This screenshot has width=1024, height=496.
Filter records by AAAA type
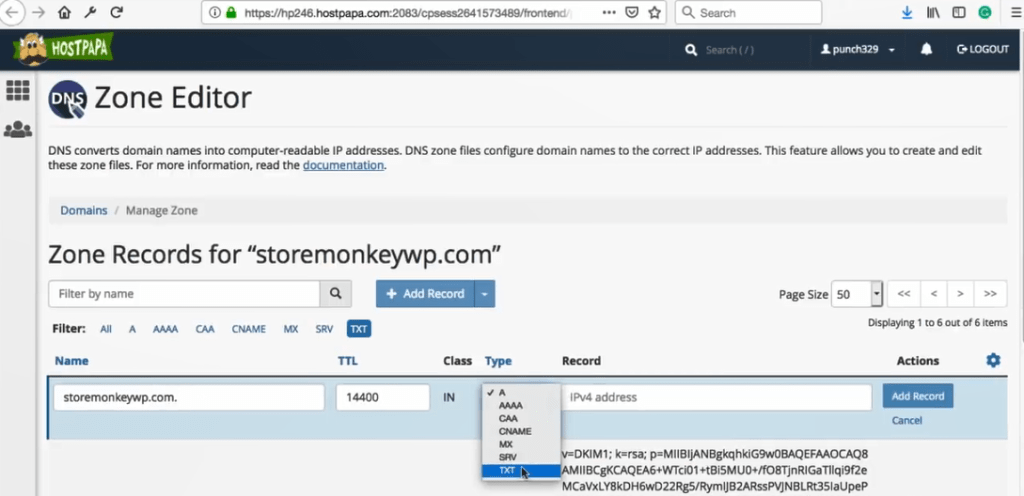pos(165,329)
